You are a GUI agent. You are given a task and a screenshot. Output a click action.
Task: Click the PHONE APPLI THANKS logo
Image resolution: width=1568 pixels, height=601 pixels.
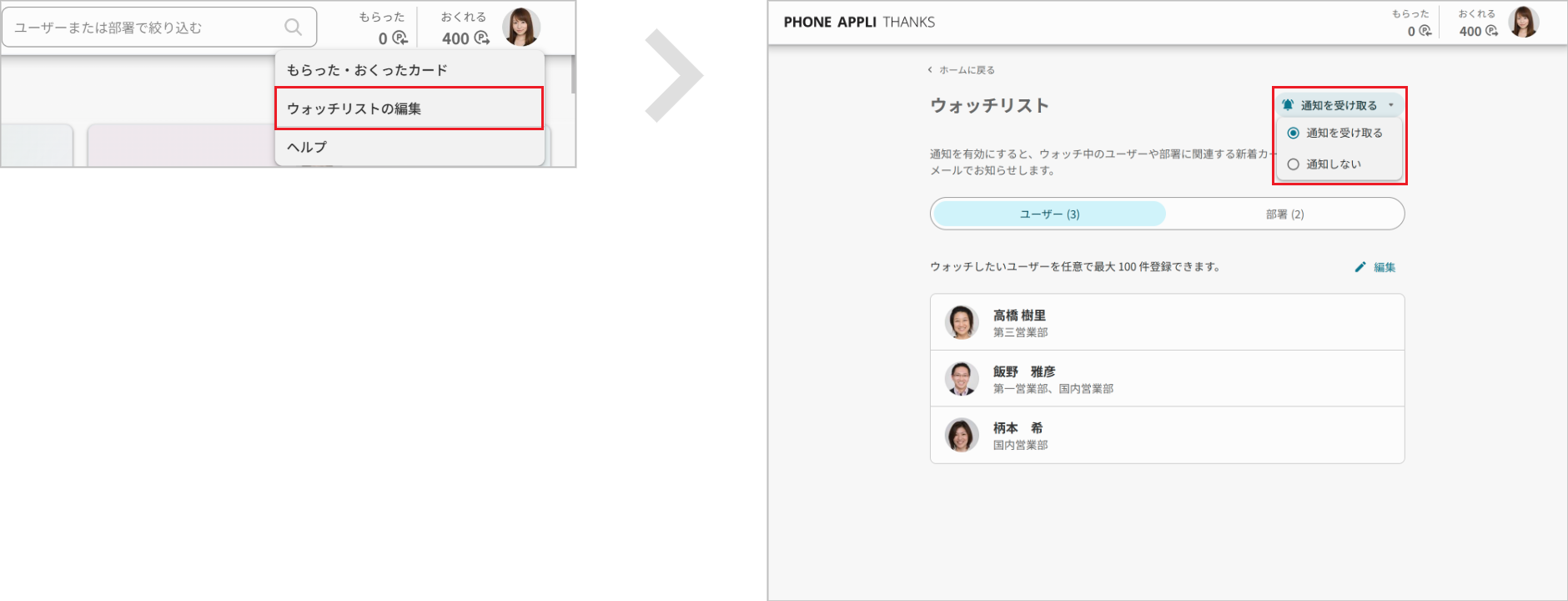[x=859, y=23]
